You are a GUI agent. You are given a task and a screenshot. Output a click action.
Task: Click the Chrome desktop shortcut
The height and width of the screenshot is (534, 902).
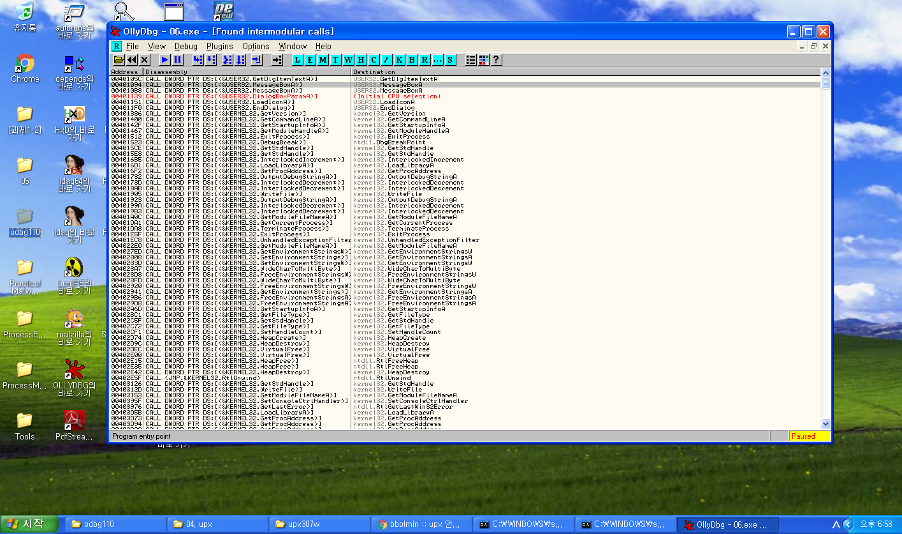tap(25, 69)
